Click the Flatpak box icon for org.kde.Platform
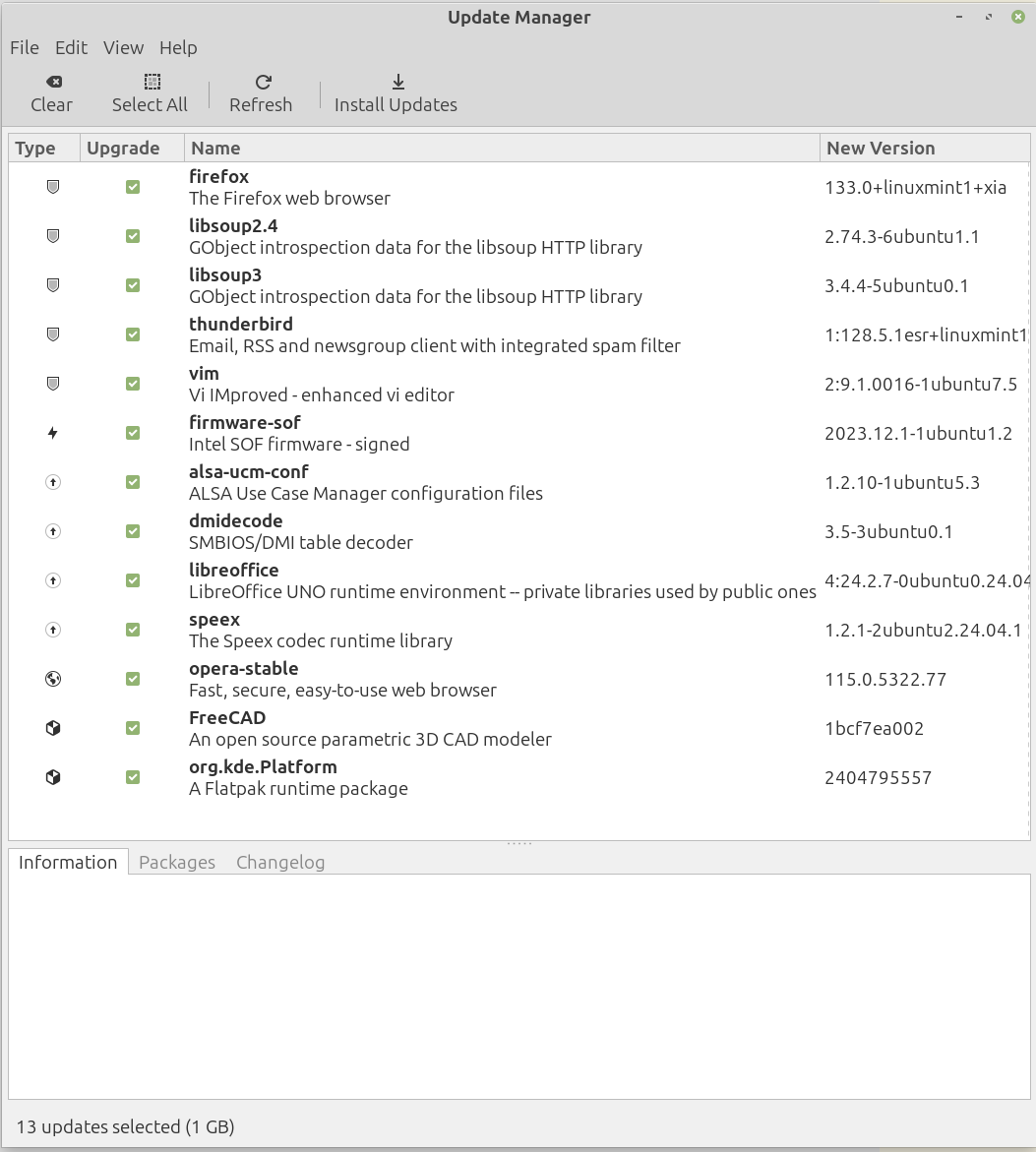 point(53,777)
